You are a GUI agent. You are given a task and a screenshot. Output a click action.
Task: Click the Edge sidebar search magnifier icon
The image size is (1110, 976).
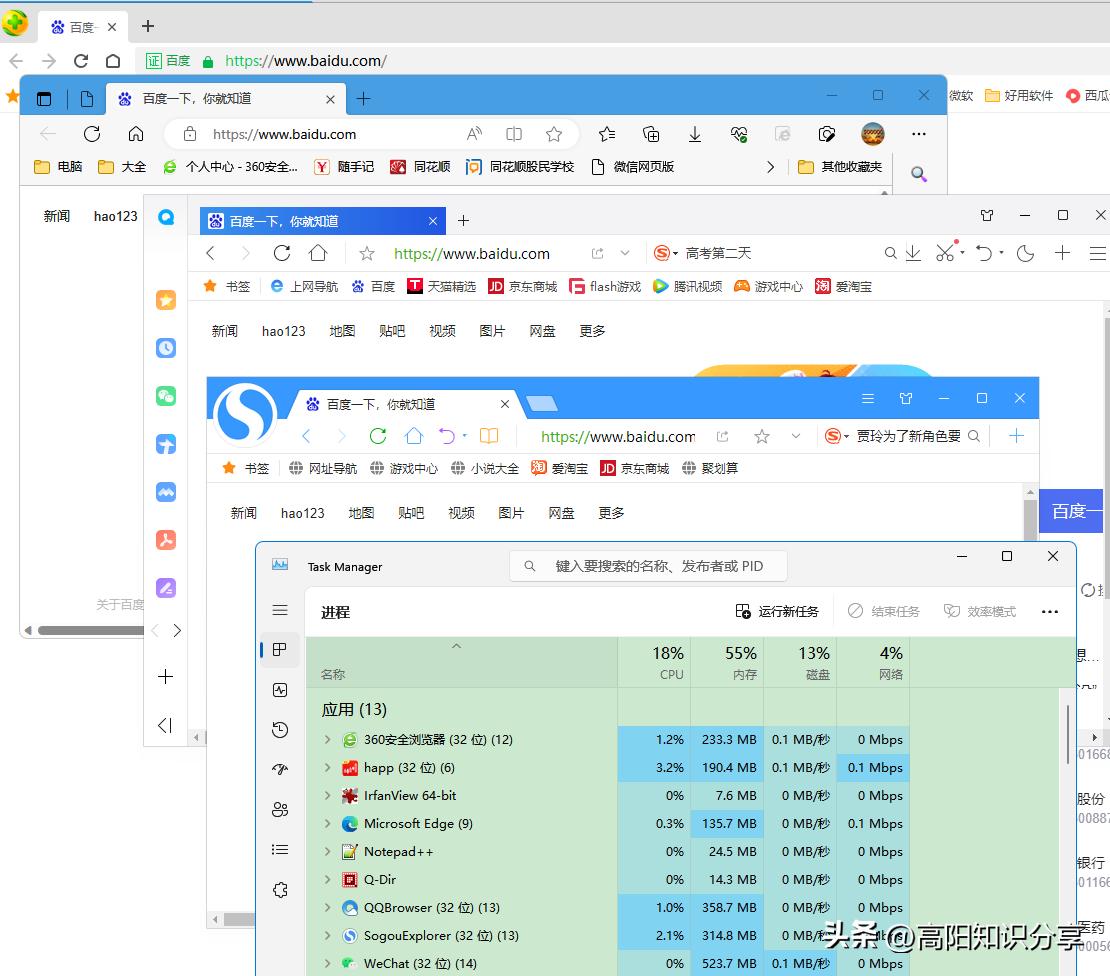coord(919,173)
